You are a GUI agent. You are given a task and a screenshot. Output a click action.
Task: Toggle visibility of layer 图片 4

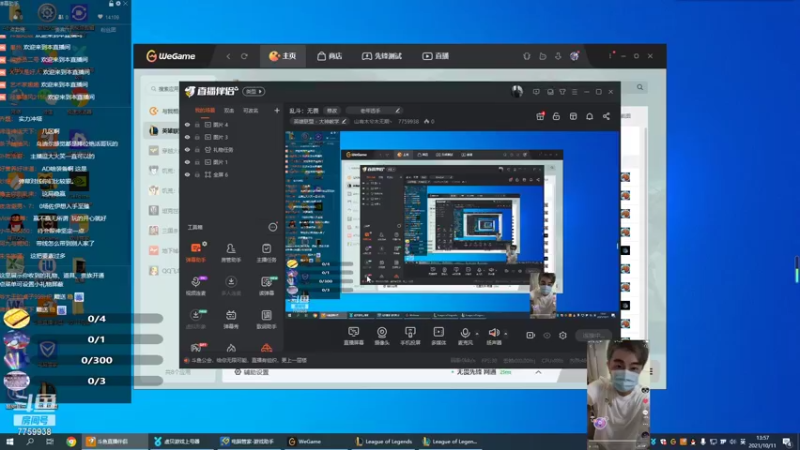(x=187, y=124)
